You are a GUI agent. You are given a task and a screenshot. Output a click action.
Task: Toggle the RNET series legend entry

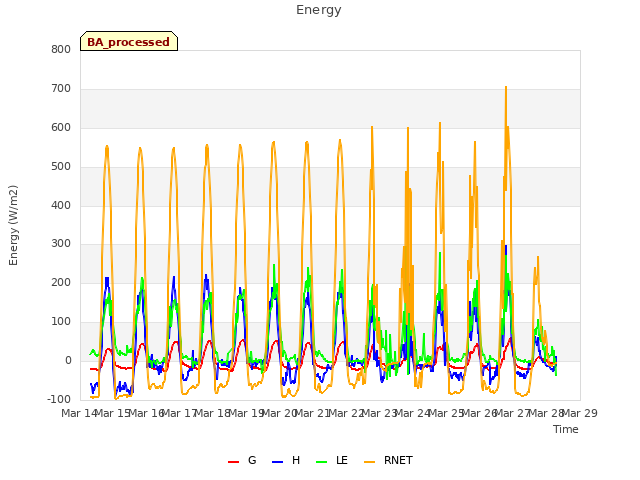tap(388, 461)
